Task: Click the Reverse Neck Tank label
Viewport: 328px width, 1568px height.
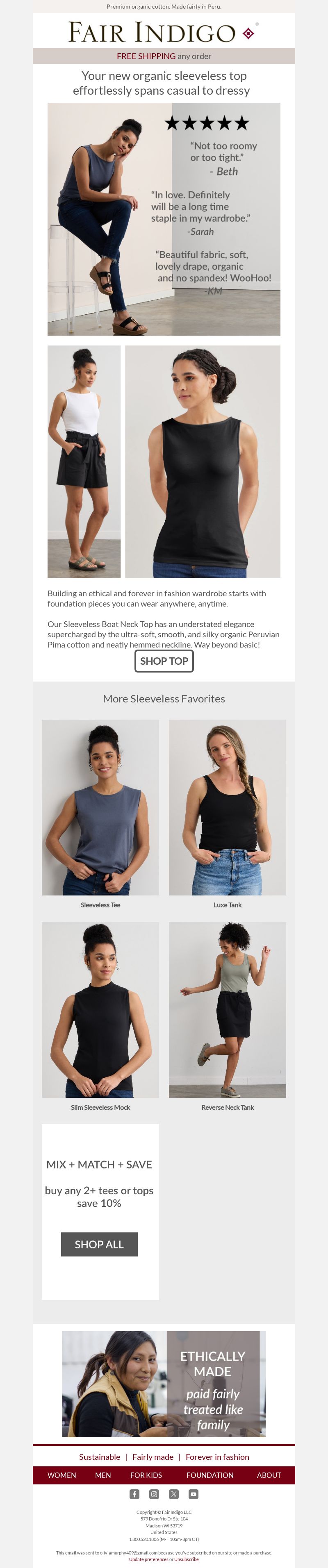Action: pos(228,1107)
